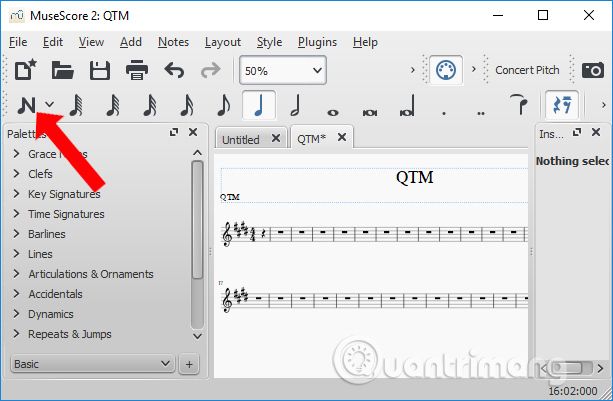Create a new score with toolbar icon
This screenshot has width=613, height=401.
[x=25, y=70]
